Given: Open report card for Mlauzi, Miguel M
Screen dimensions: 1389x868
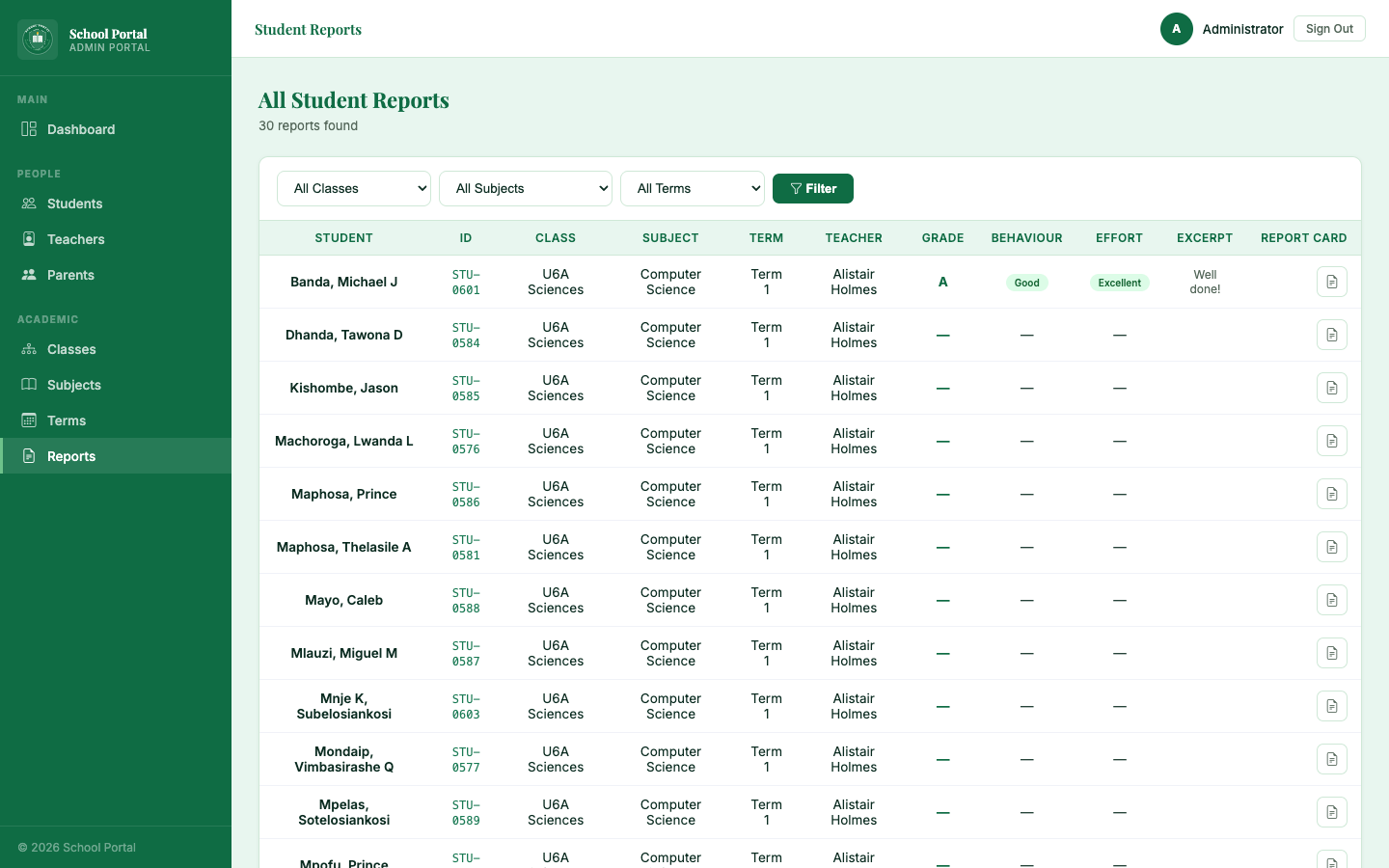Looking at the screenshot, I should pyautogui.click(x=1331, y=653).
